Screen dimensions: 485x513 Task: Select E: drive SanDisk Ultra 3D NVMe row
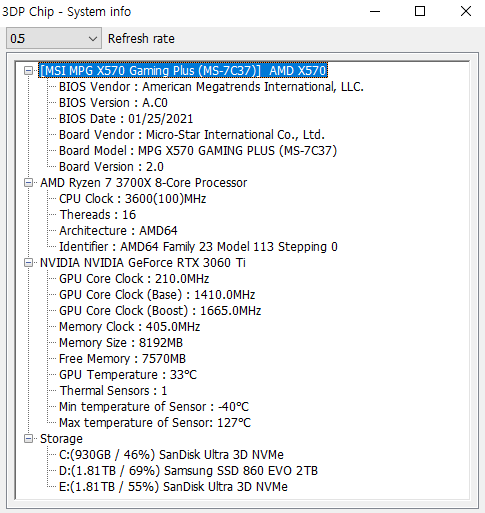(x=173, y=487)
